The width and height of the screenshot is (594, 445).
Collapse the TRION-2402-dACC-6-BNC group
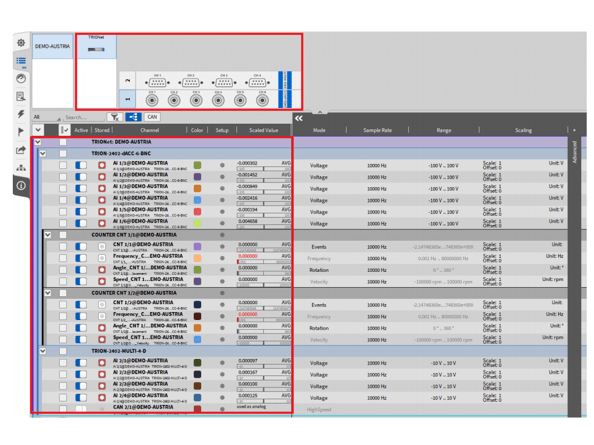pyautogui.click(x=43, y=153)
